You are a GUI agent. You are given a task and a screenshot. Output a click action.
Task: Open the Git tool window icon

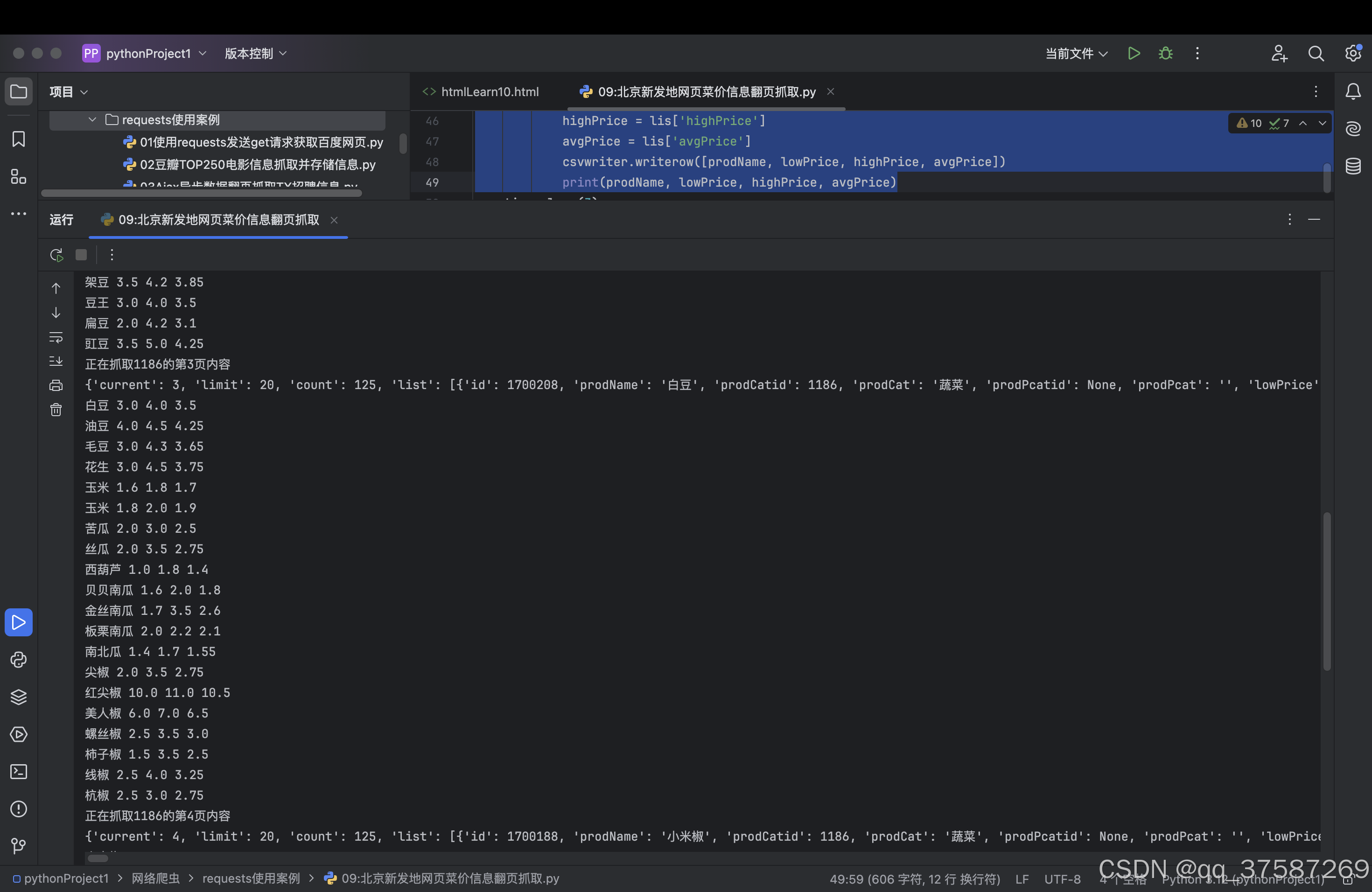(x=19, y=845)
